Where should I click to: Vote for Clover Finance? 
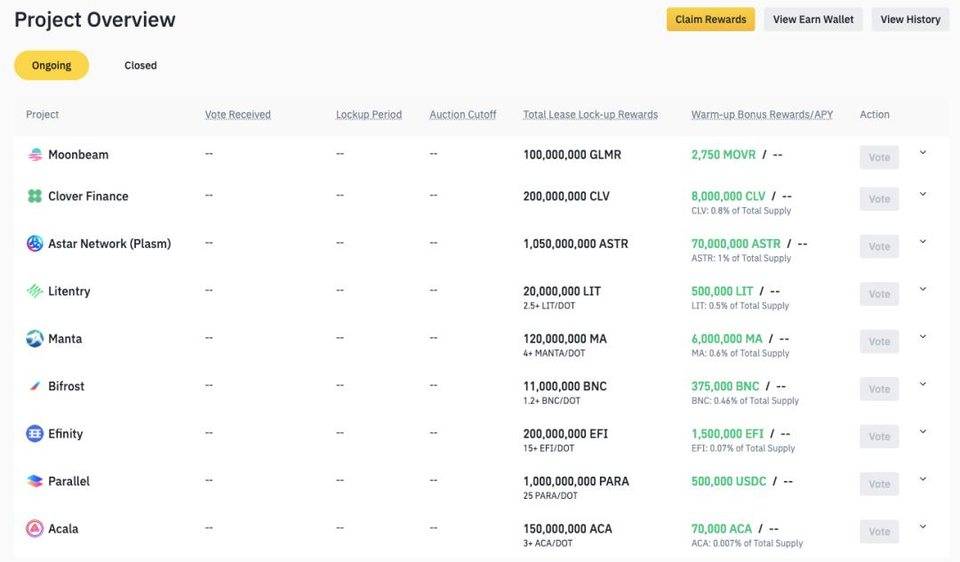[x=879, y=199]
